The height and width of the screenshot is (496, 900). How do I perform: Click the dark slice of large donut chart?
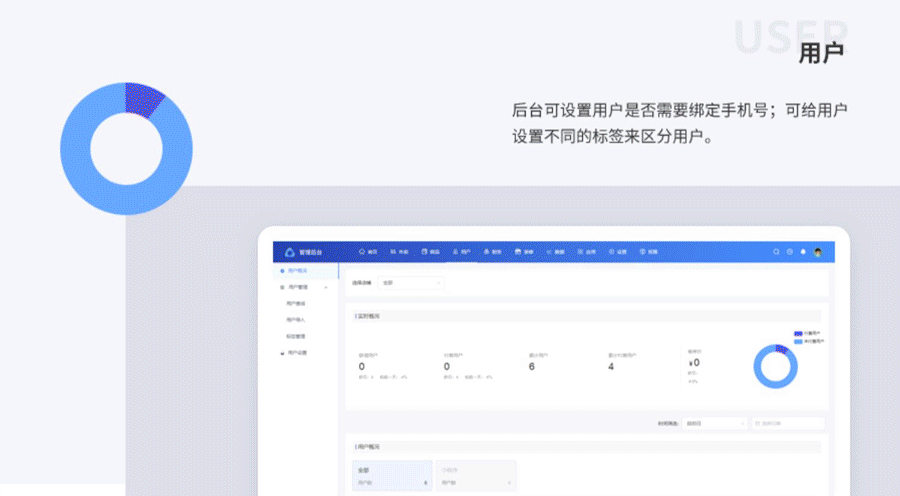pos(142,99)
